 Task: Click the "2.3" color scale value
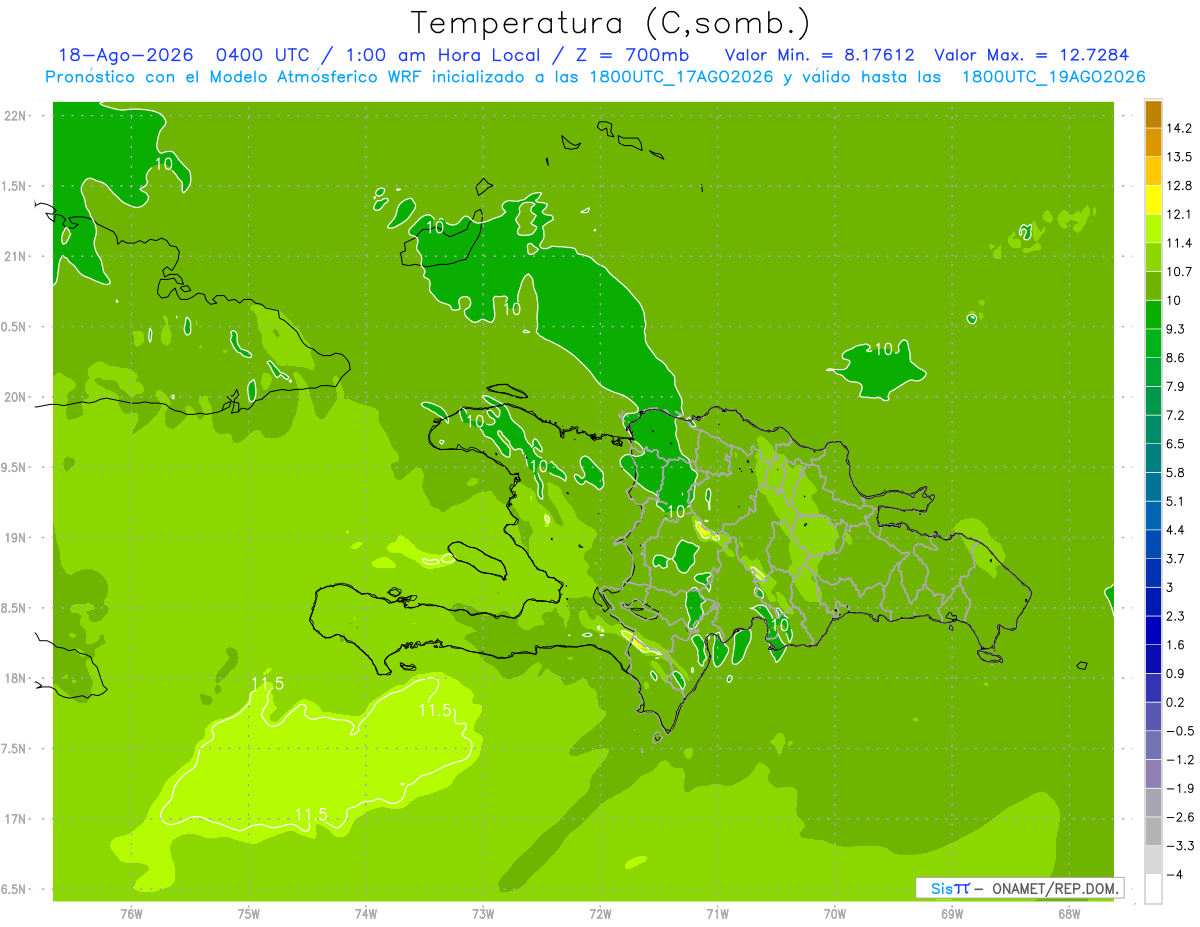click(1176, 616)
